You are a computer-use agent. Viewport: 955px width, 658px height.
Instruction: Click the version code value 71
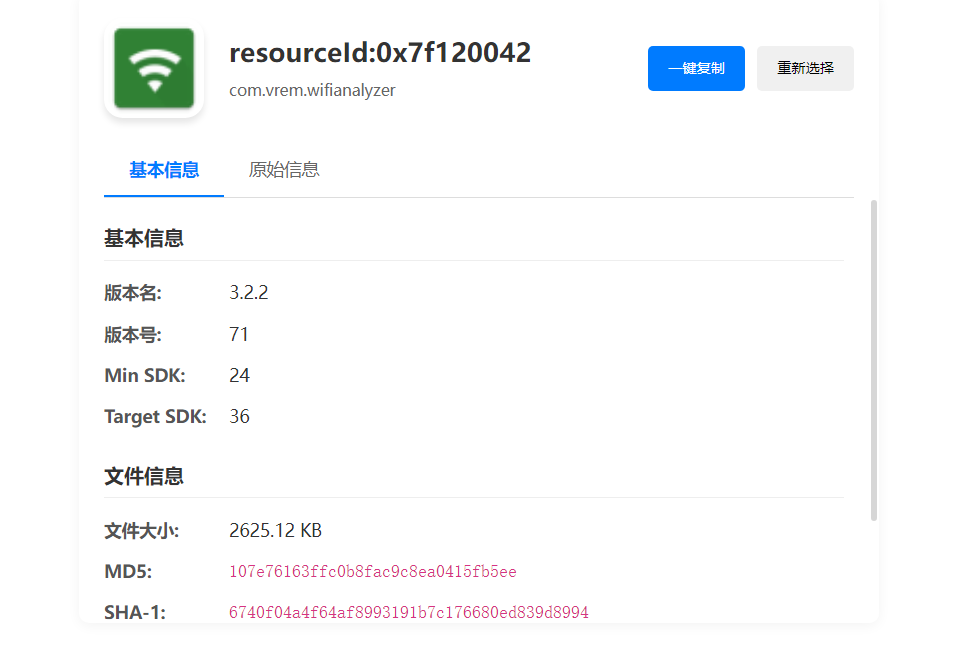click(239, 334)
